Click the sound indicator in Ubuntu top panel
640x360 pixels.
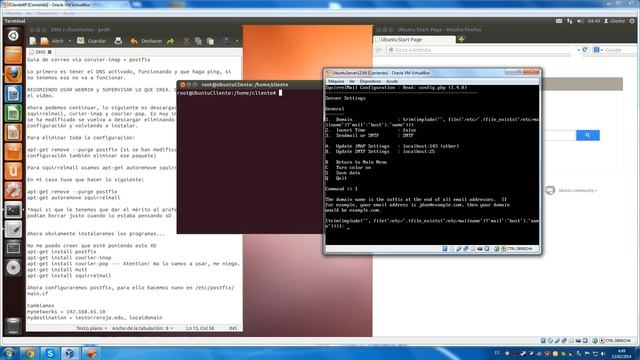pyautogui.click(x=580, y=21)
